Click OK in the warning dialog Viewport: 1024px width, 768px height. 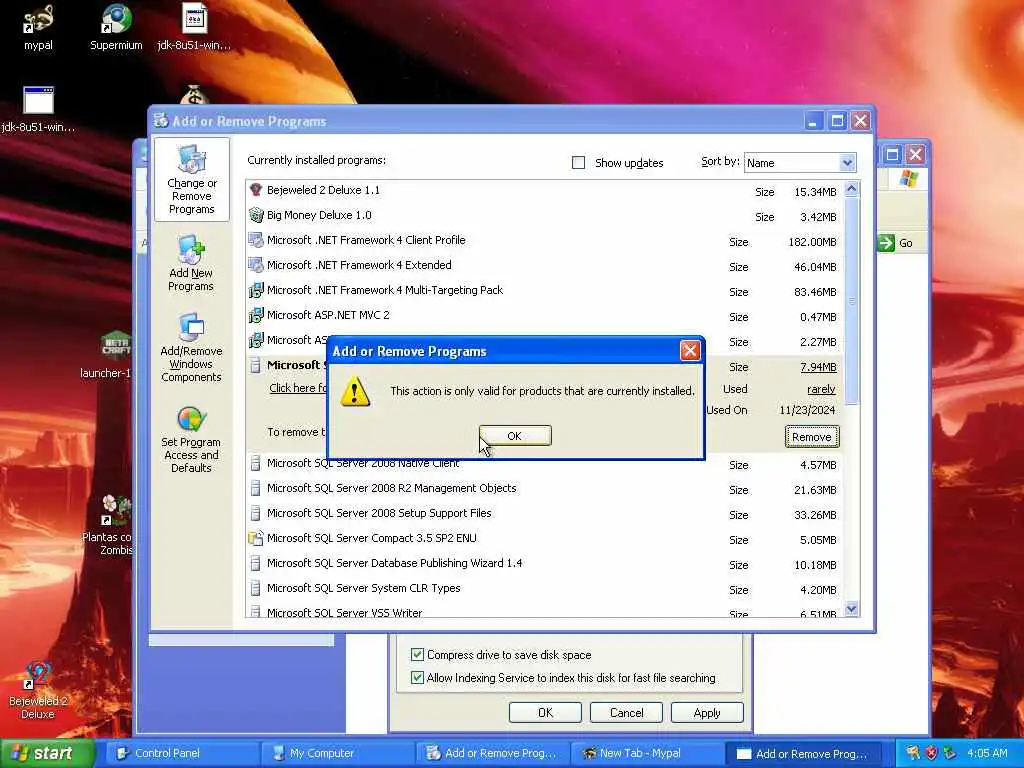(515, 436)
